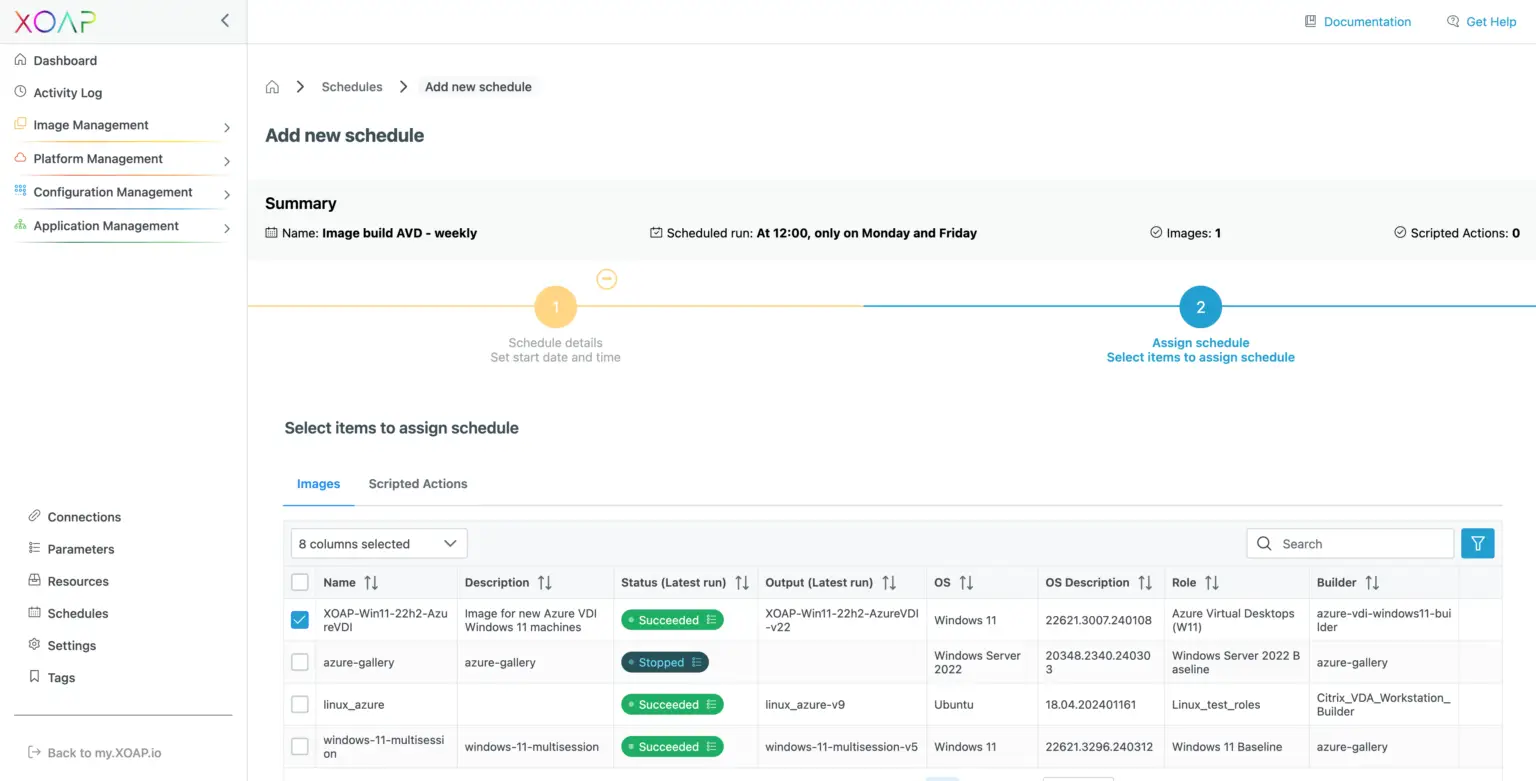The image size is (1536, 781).
Task: Open Settings from the sidebar
Action: pyautogui.click(x=72, y=645)
